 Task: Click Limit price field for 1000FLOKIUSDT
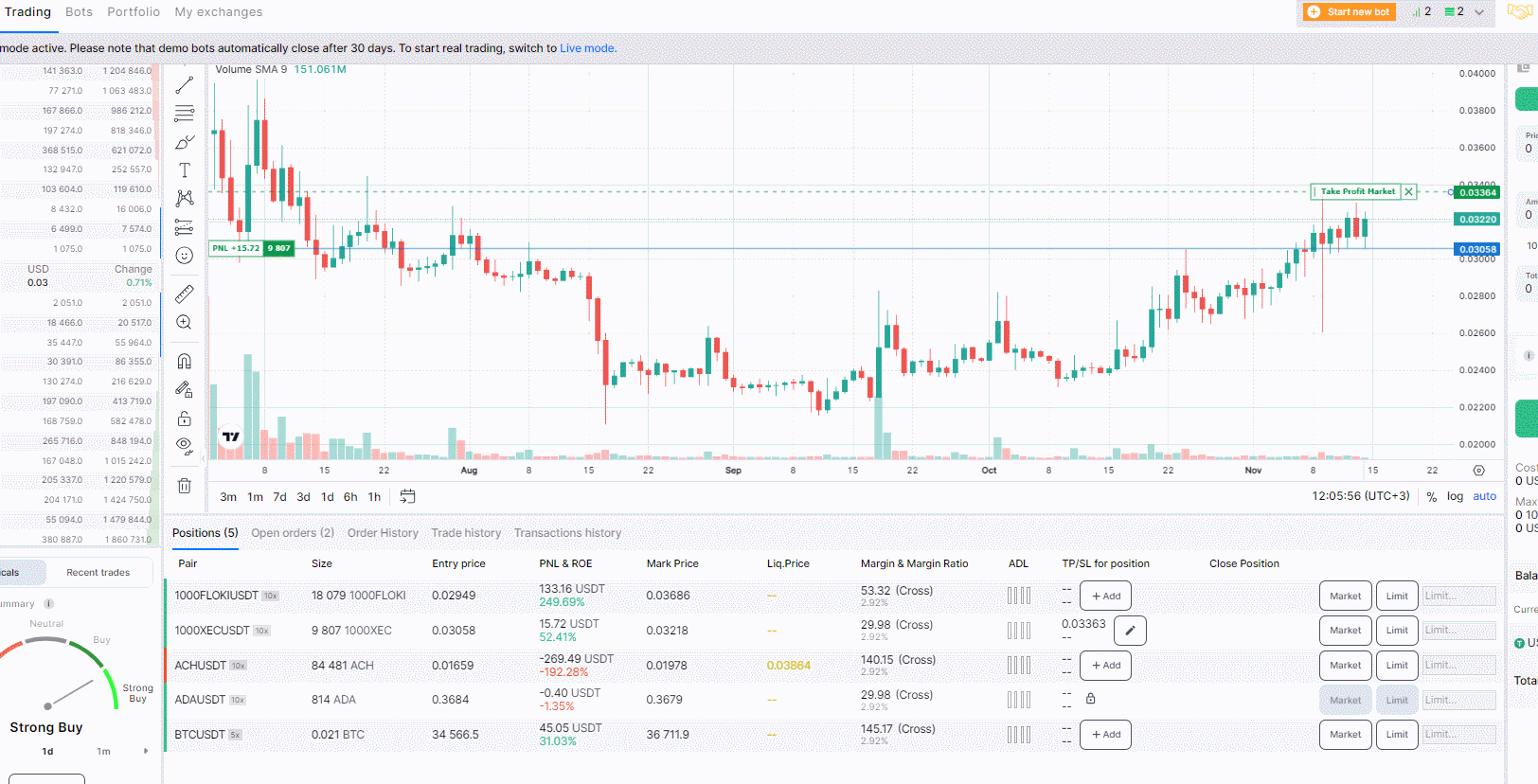point(1458,597)
